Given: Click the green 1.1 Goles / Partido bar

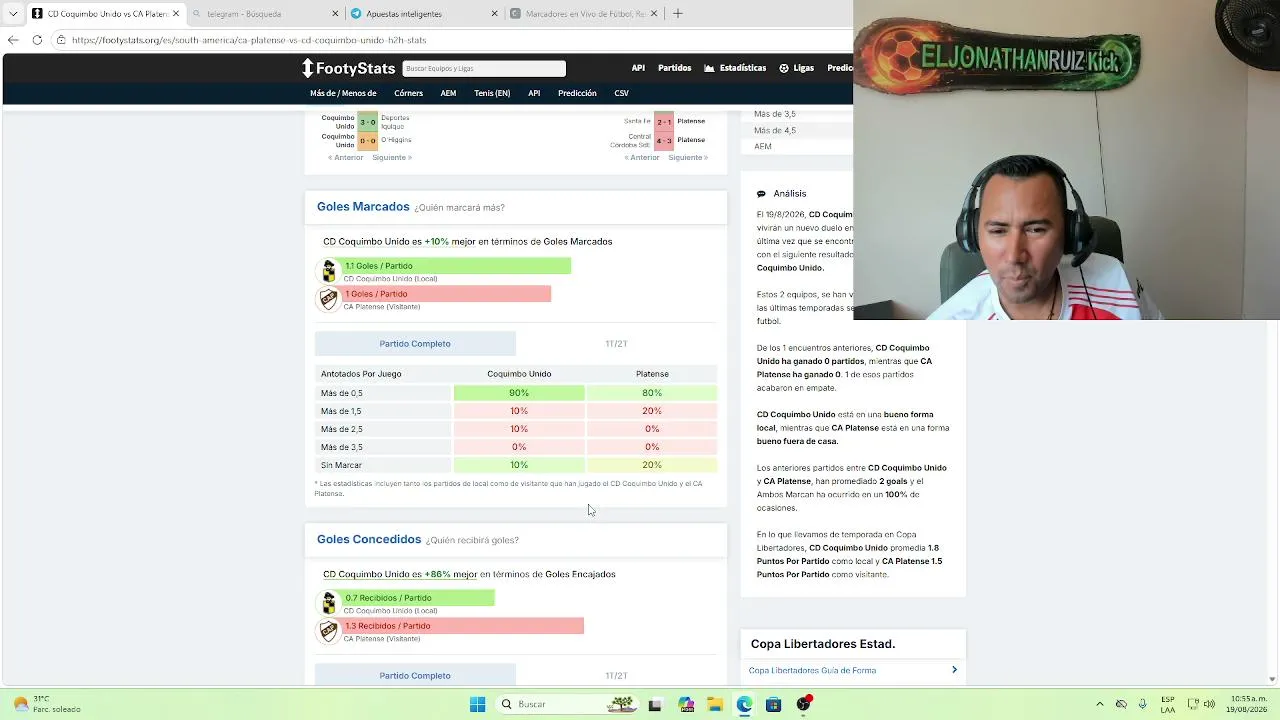Looking at the screenshot, I should [456, 266].
